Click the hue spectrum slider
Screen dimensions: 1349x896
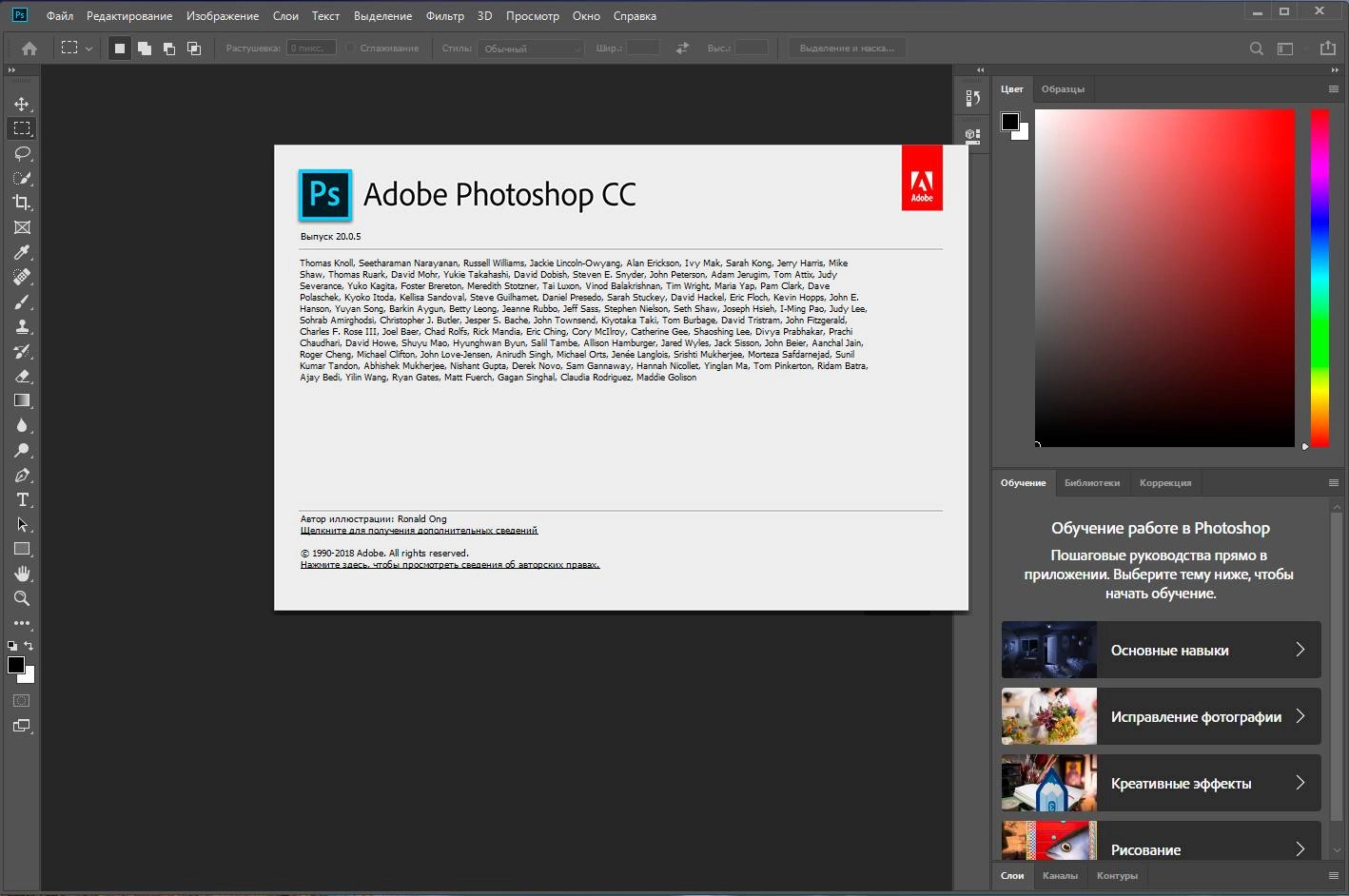tap(1320, 278)
